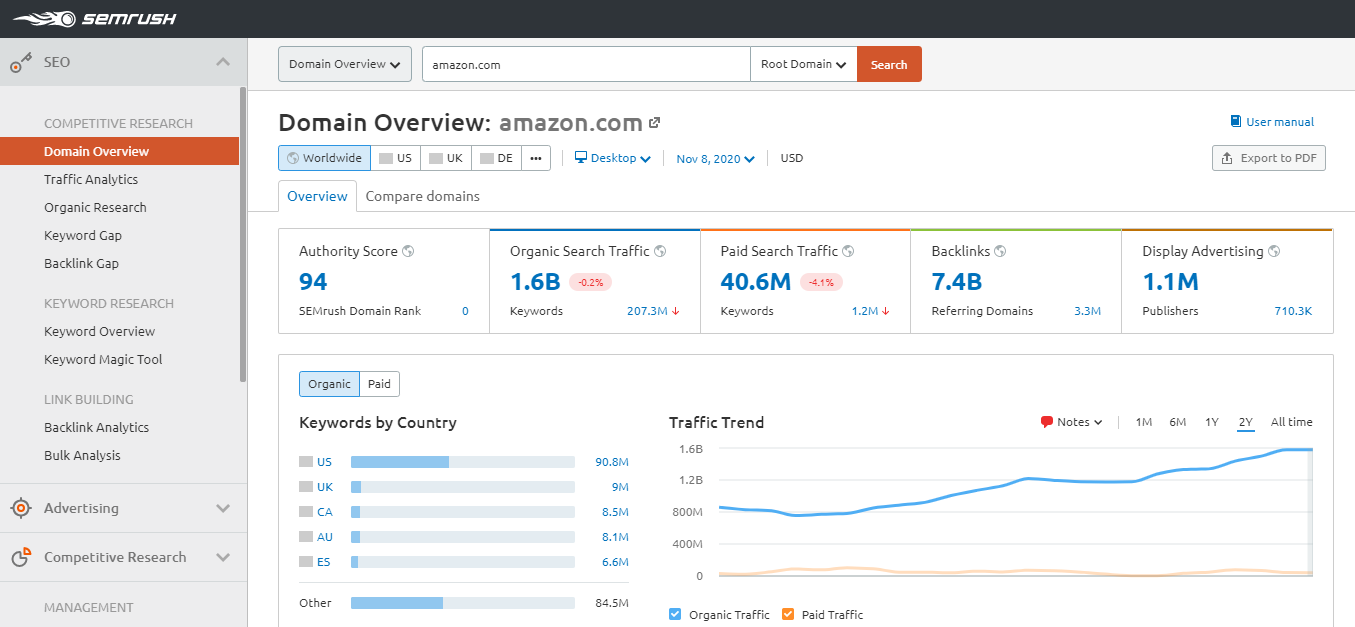Select UK database

(446, 158)
